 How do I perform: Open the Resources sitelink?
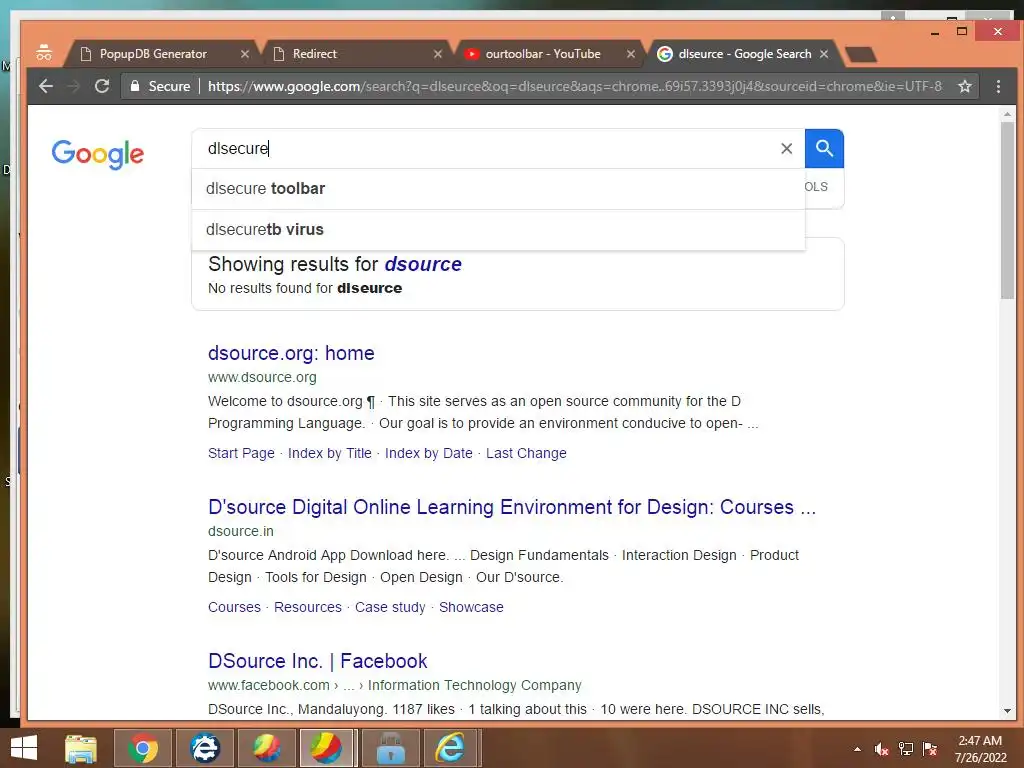pyautogui.click(x=308, y=607)
